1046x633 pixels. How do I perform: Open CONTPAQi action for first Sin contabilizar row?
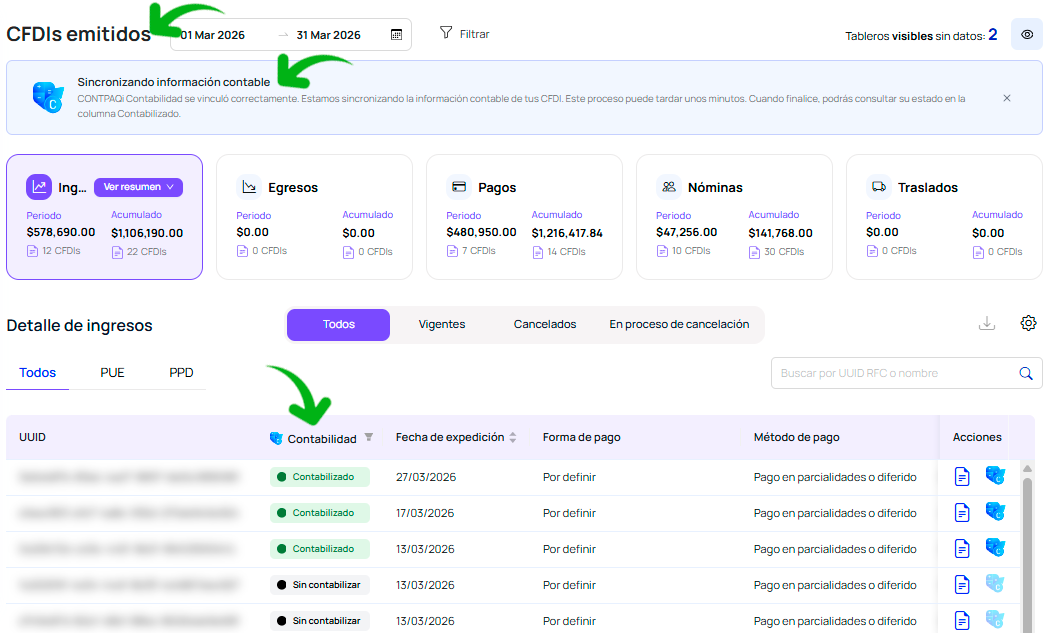[x=995, y=584]
